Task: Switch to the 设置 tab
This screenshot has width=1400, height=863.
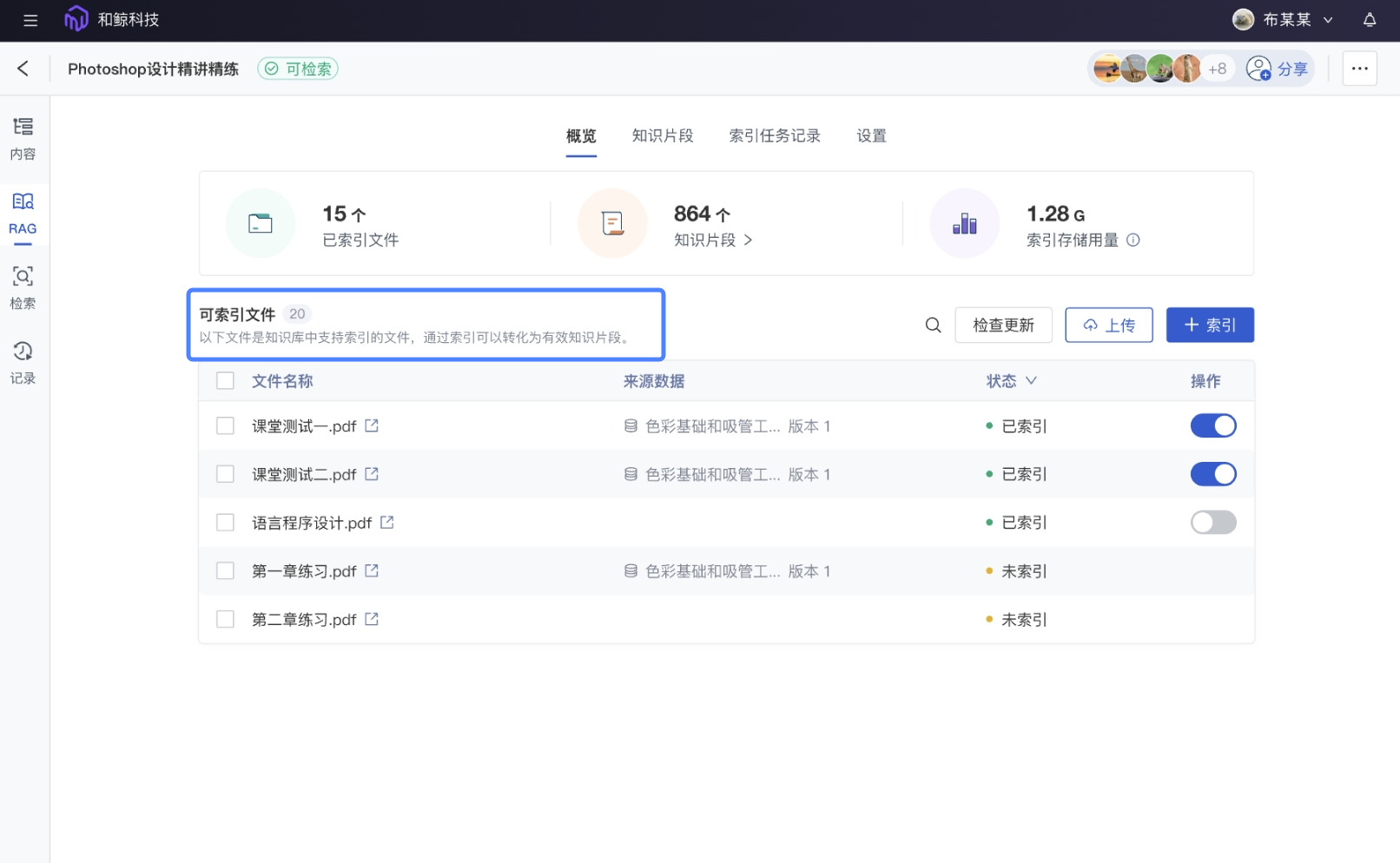Action: (871, 135)
